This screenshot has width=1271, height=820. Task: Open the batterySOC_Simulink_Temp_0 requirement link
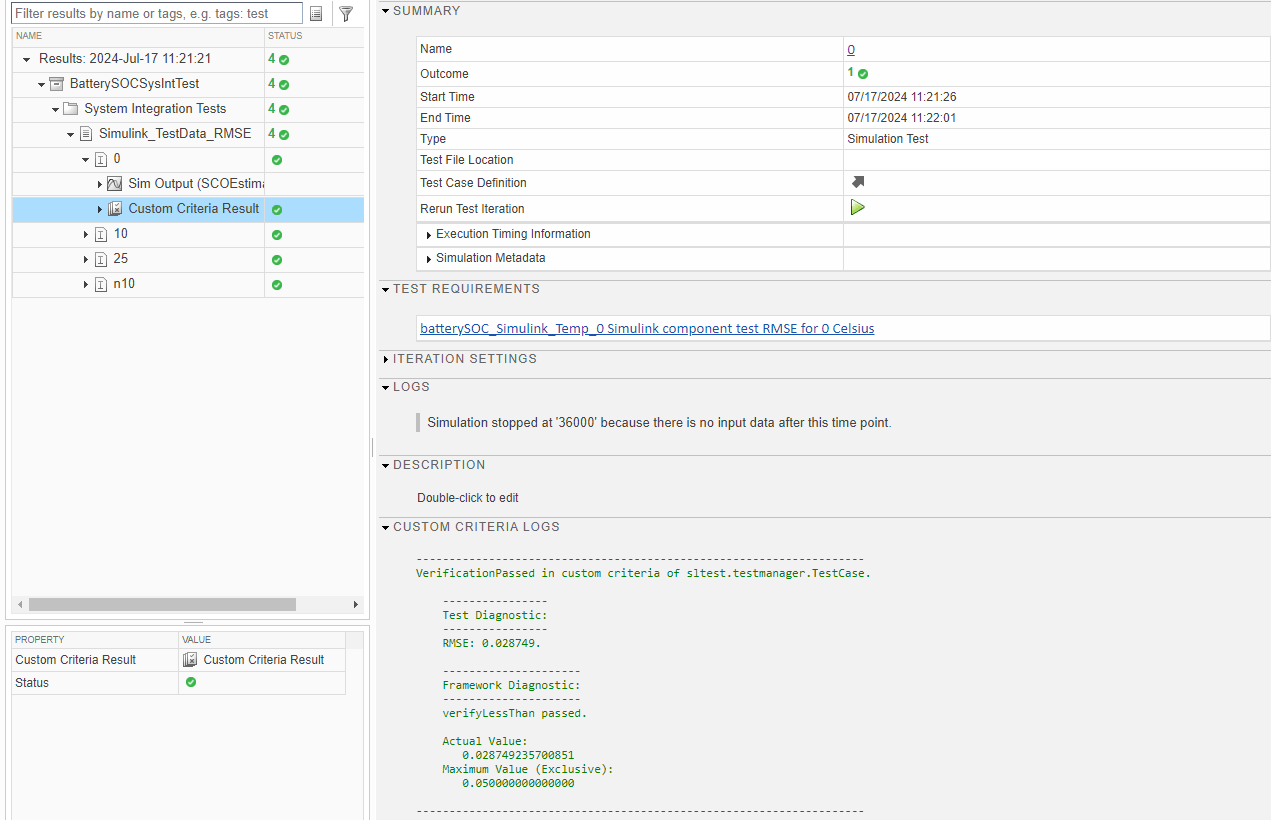(647, 328)
